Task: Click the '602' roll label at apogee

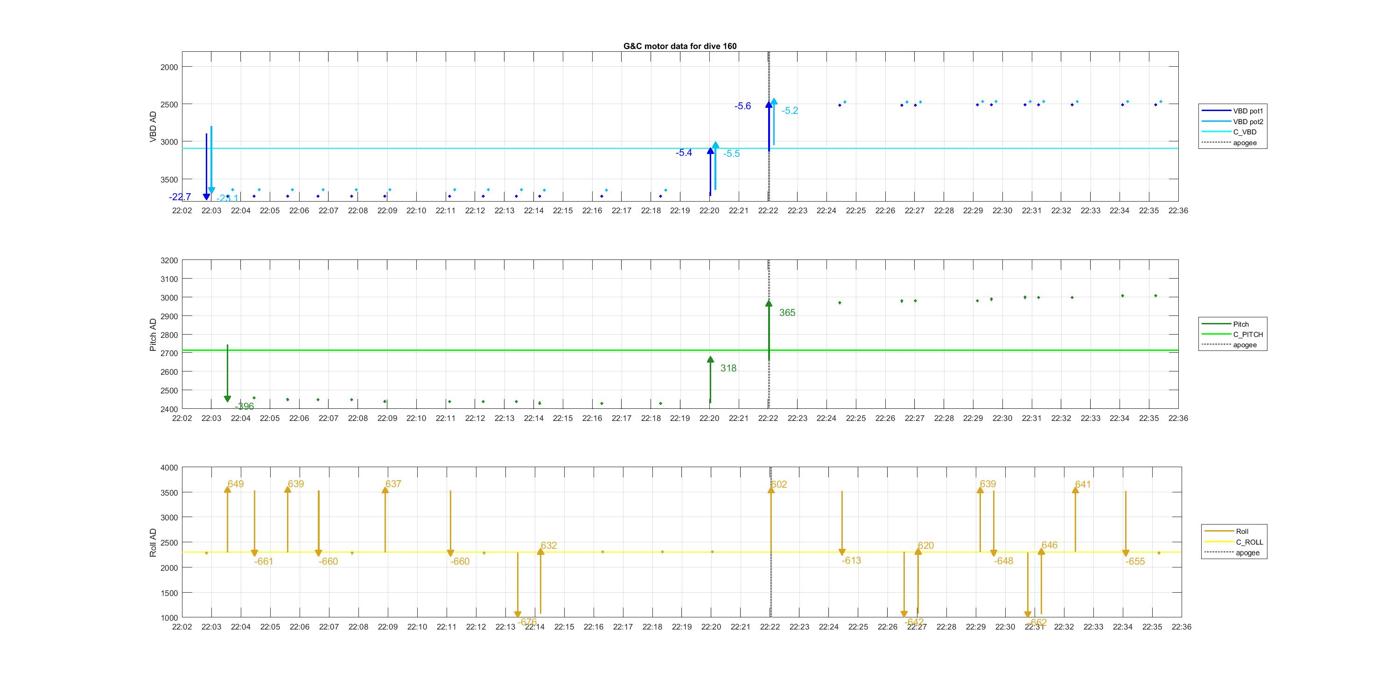Action: pyautogui.click(x=779, y=485)
